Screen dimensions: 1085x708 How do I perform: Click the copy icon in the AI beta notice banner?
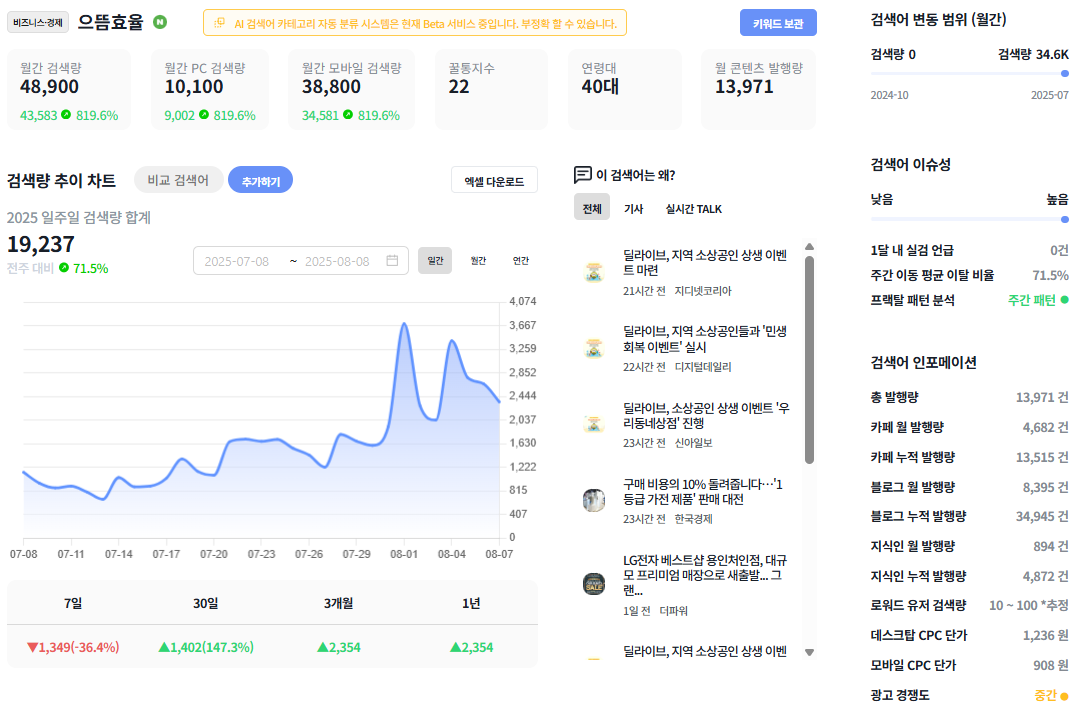click(x=219, y=23)
